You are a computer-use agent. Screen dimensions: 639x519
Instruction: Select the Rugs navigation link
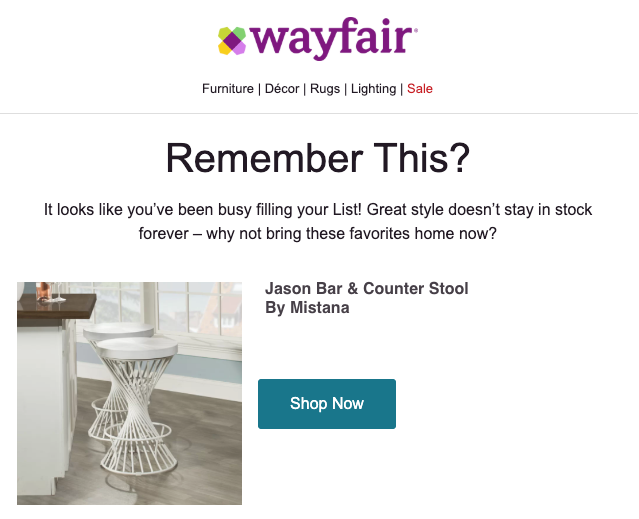(x=325, y=88)
